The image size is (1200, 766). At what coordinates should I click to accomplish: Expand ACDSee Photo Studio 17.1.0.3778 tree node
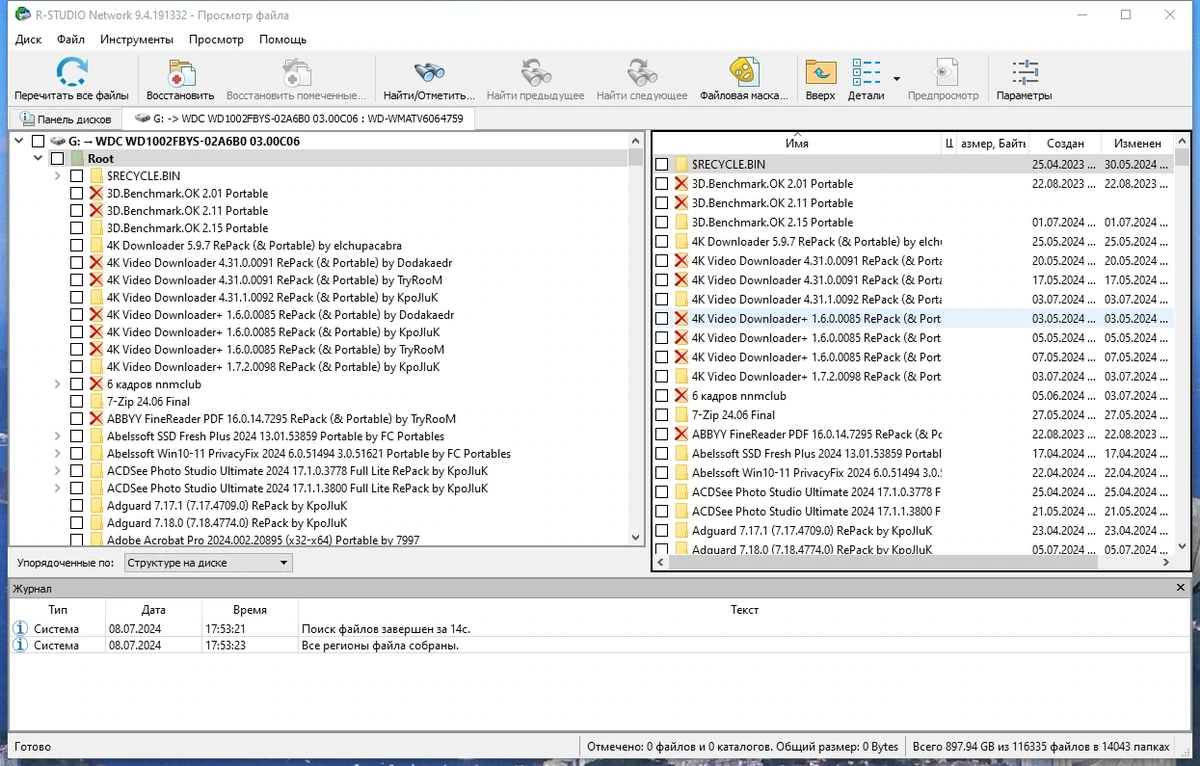(x=57, y=471)
